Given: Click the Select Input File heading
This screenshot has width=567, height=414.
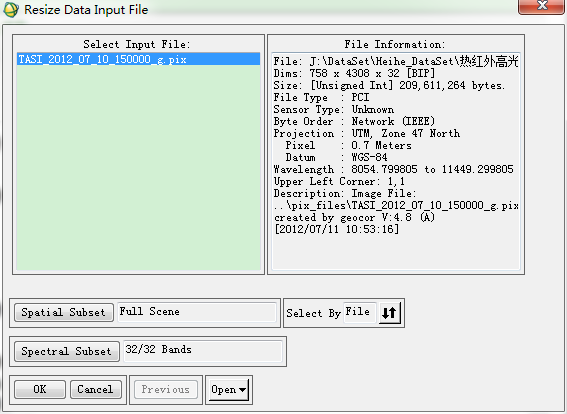Looking at the screenshot, I should [137, 44].
